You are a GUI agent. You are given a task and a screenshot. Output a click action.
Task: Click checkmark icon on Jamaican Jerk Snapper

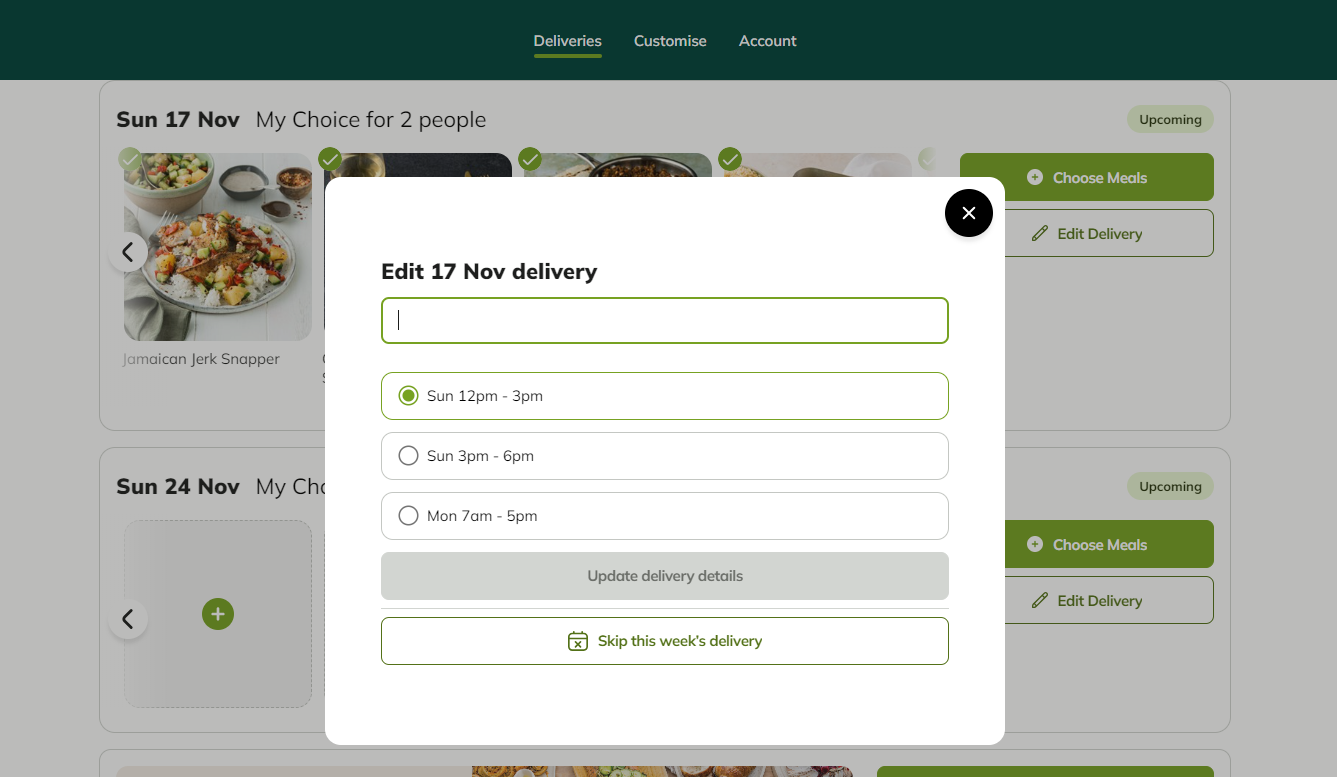[130, 159]
